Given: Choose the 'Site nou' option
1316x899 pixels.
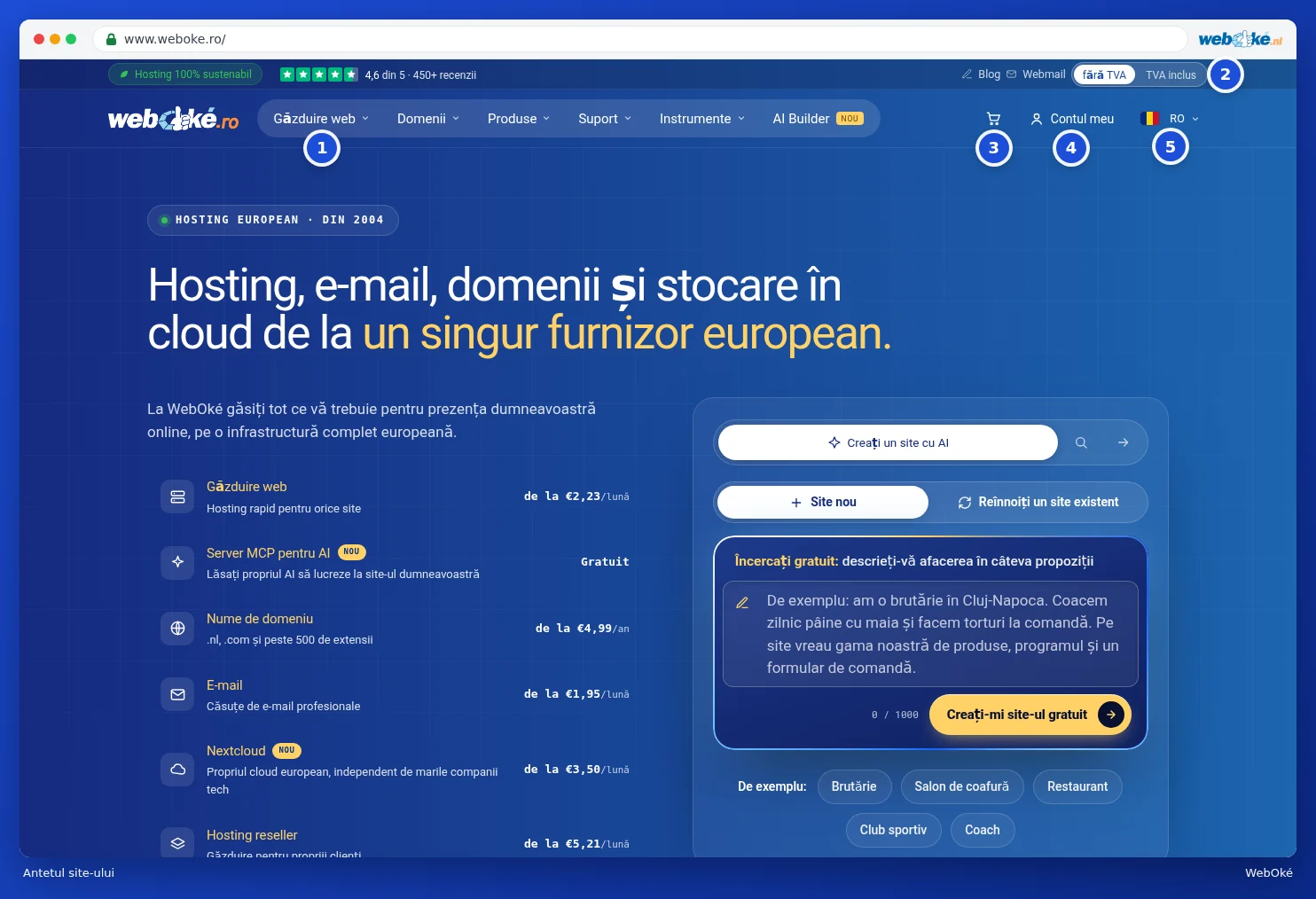Looking at the screenshot, I should pos(823,502).
